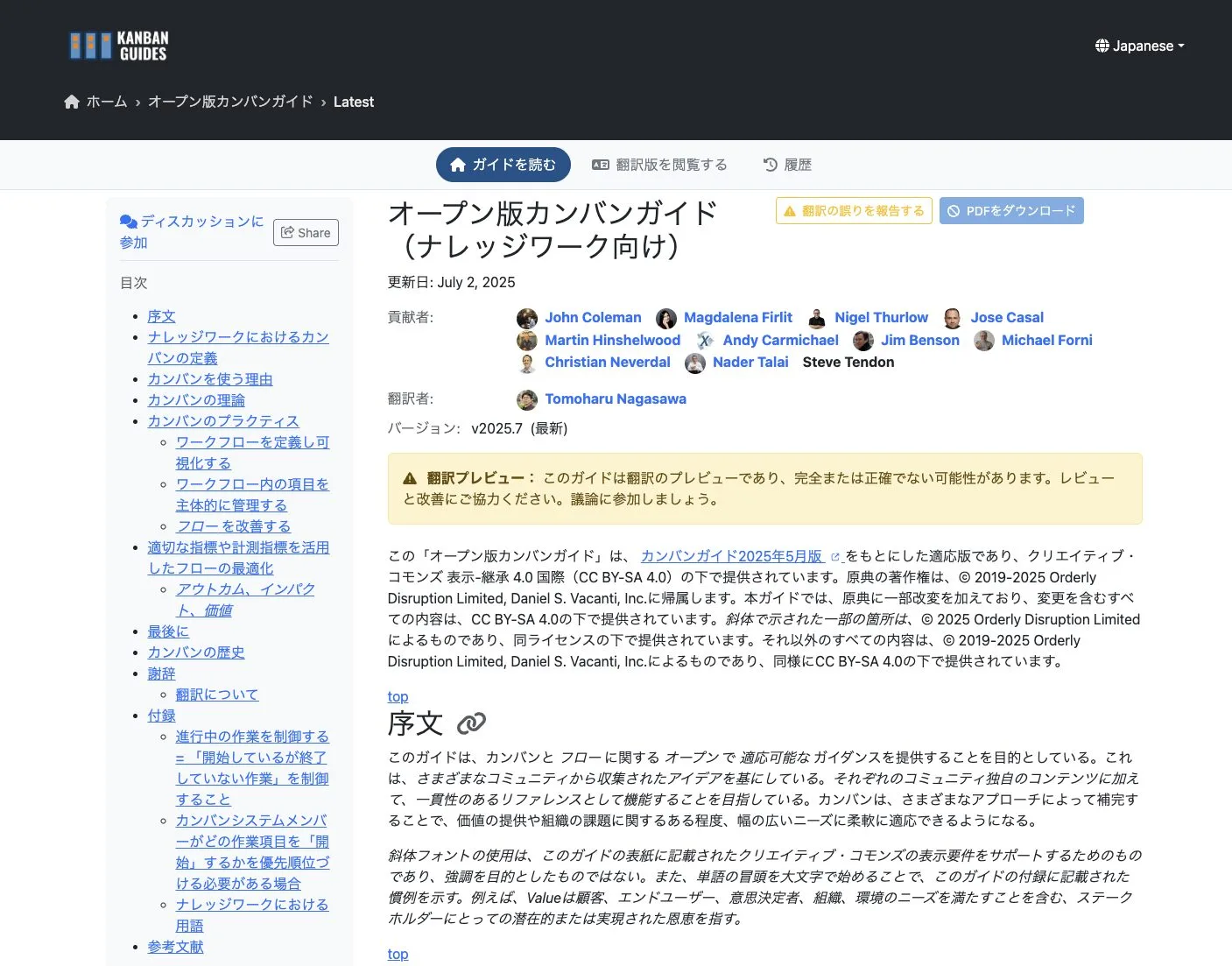Jump to ナレッジワークにおけるカンバンの定義 section
Viewport: 1232px width, 966px height.
click(238, 348)
